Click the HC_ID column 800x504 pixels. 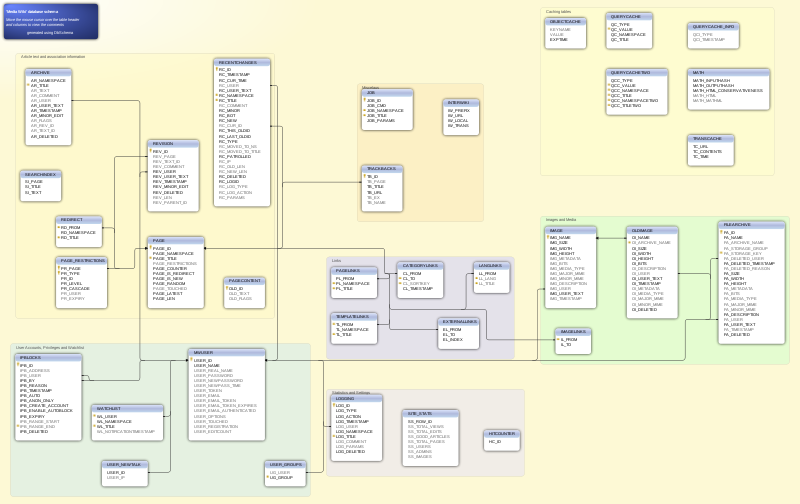click(x=494, y=441)
